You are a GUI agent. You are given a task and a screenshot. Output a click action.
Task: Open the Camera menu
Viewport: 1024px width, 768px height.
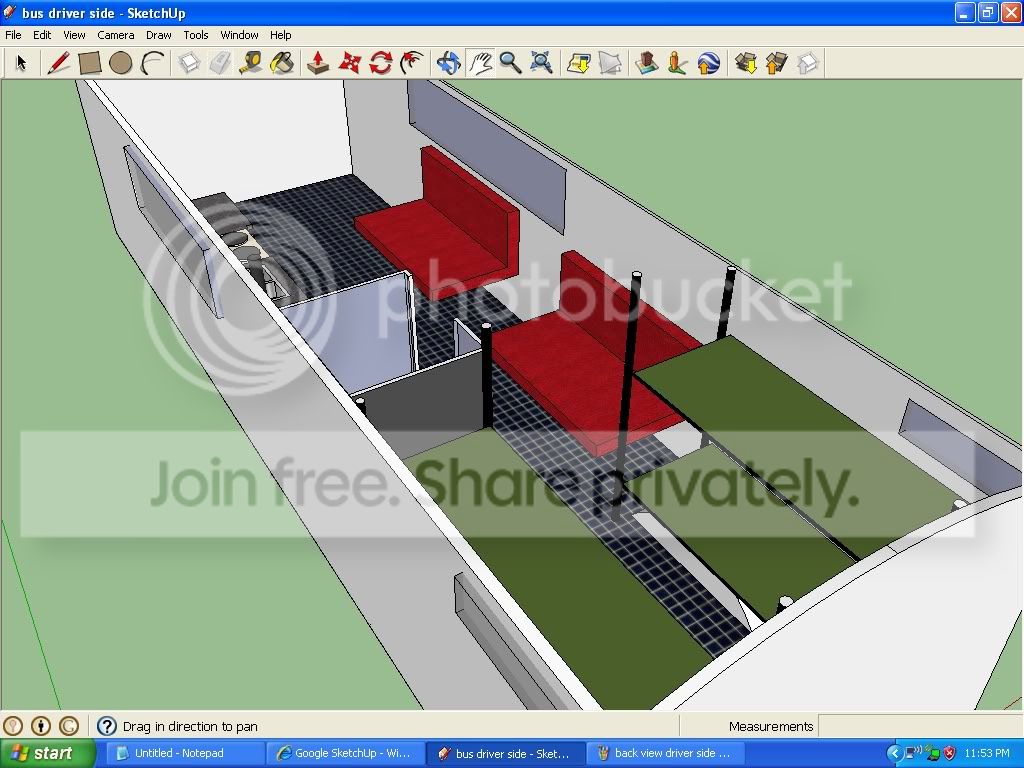coord(116,35)
